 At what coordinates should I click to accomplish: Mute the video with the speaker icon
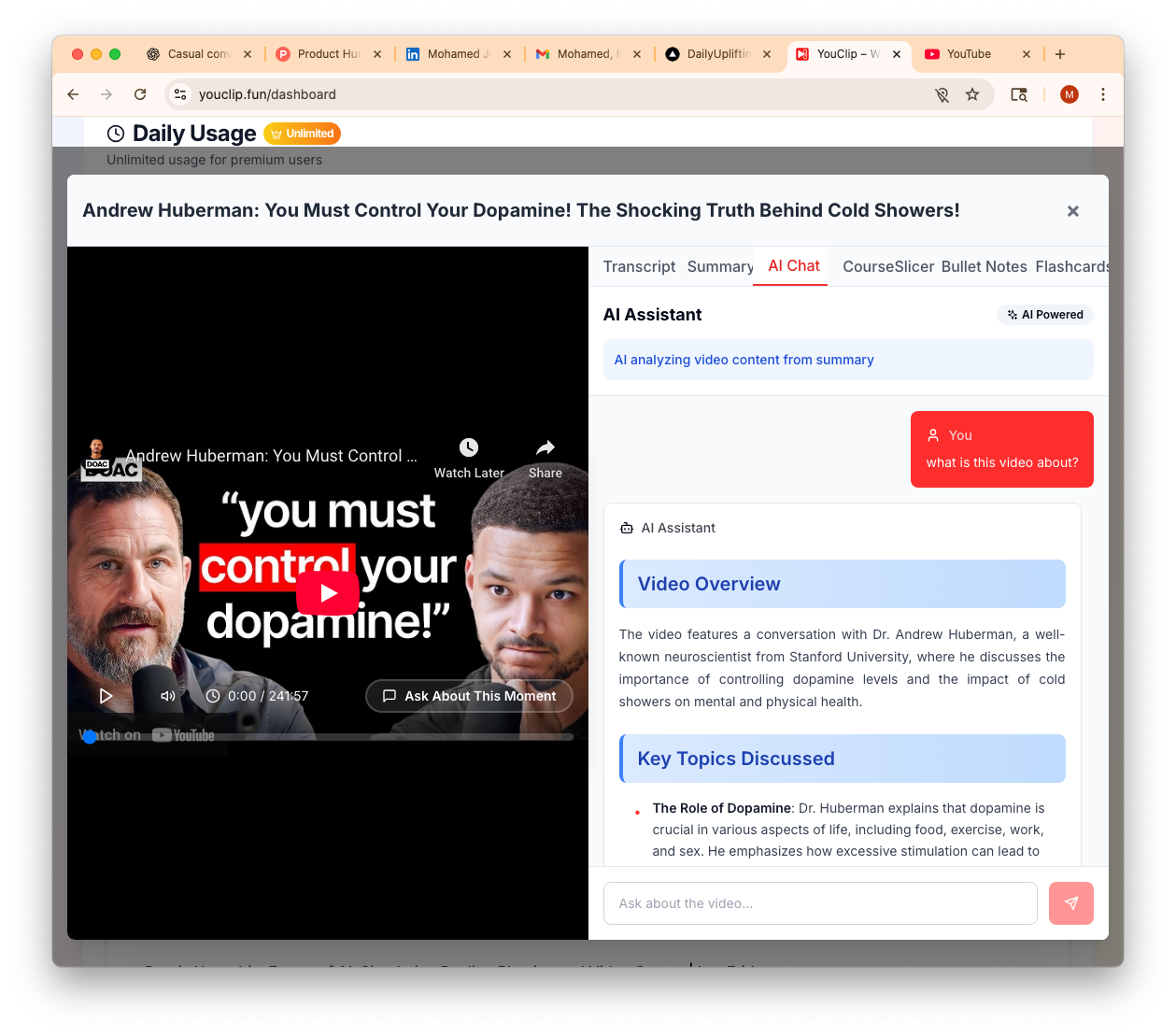(168, 696)
